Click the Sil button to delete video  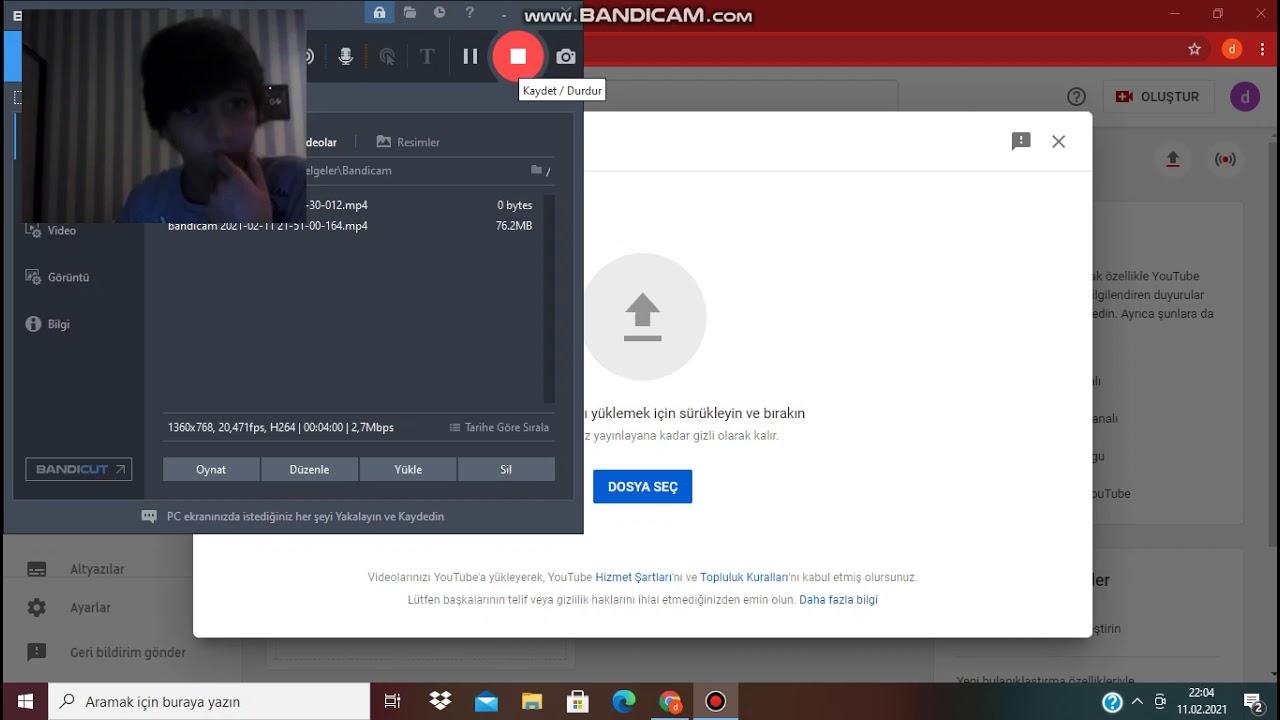506,469
